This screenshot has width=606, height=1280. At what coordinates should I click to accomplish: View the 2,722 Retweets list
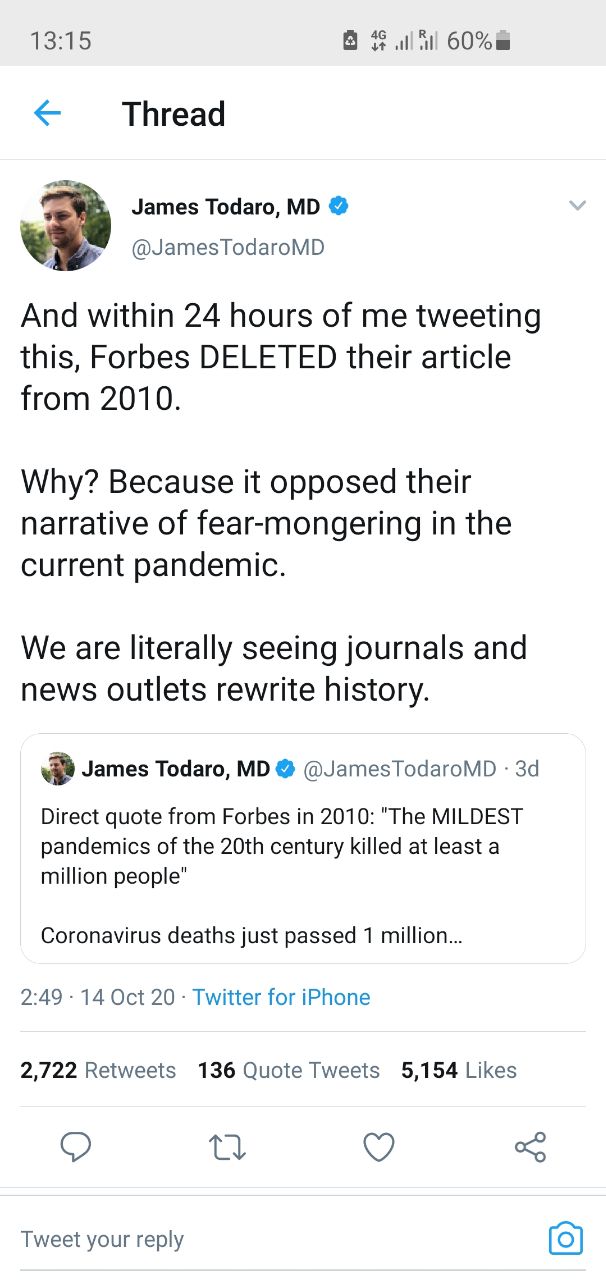(98, 1070)
